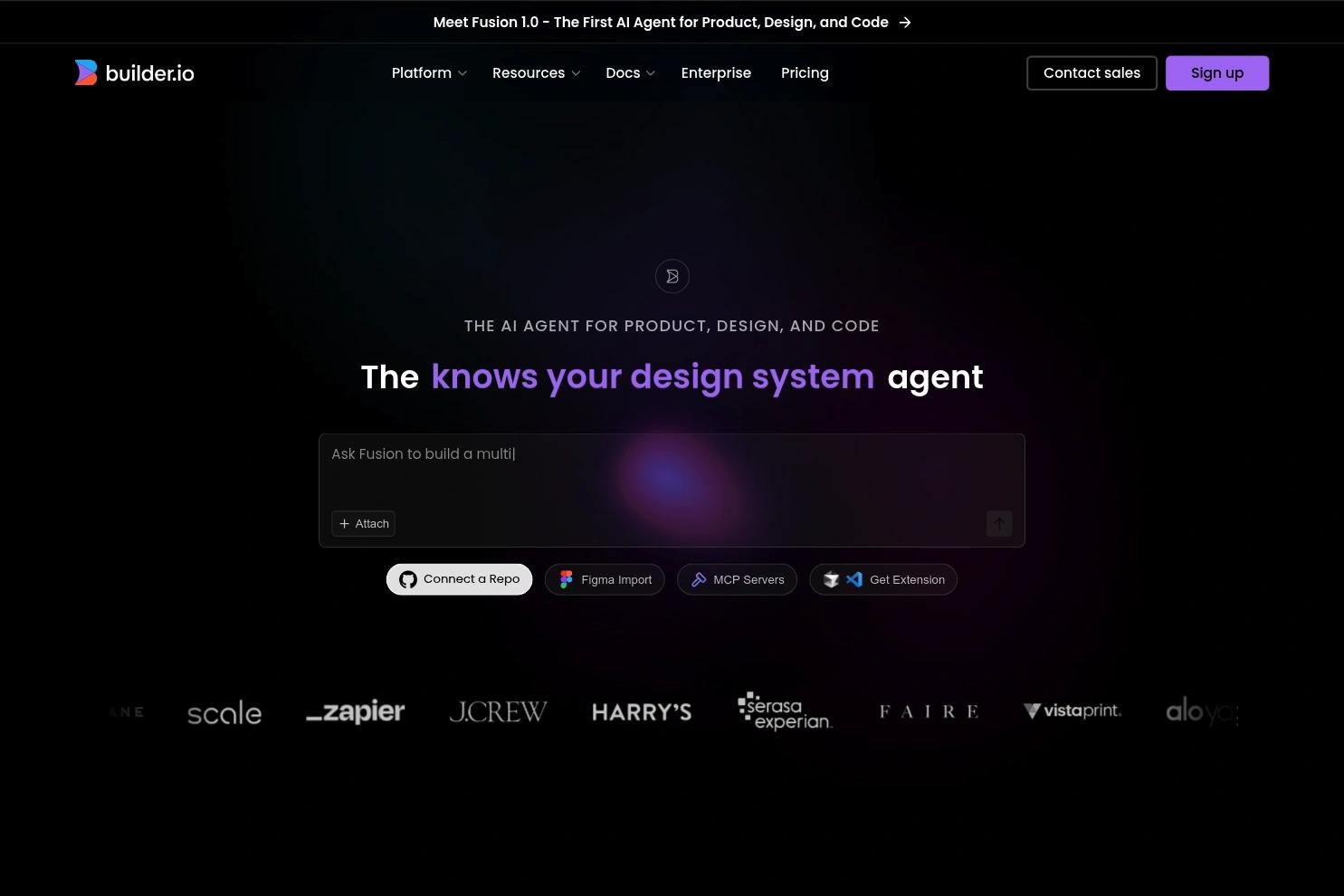
Task: Expand the Docs menu chevron
Action: 650,73
